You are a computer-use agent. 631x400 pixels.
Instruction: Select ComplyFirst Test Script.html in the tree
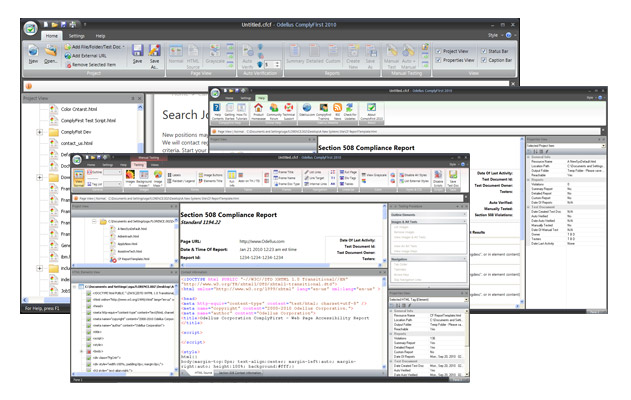tap(88, 120)
